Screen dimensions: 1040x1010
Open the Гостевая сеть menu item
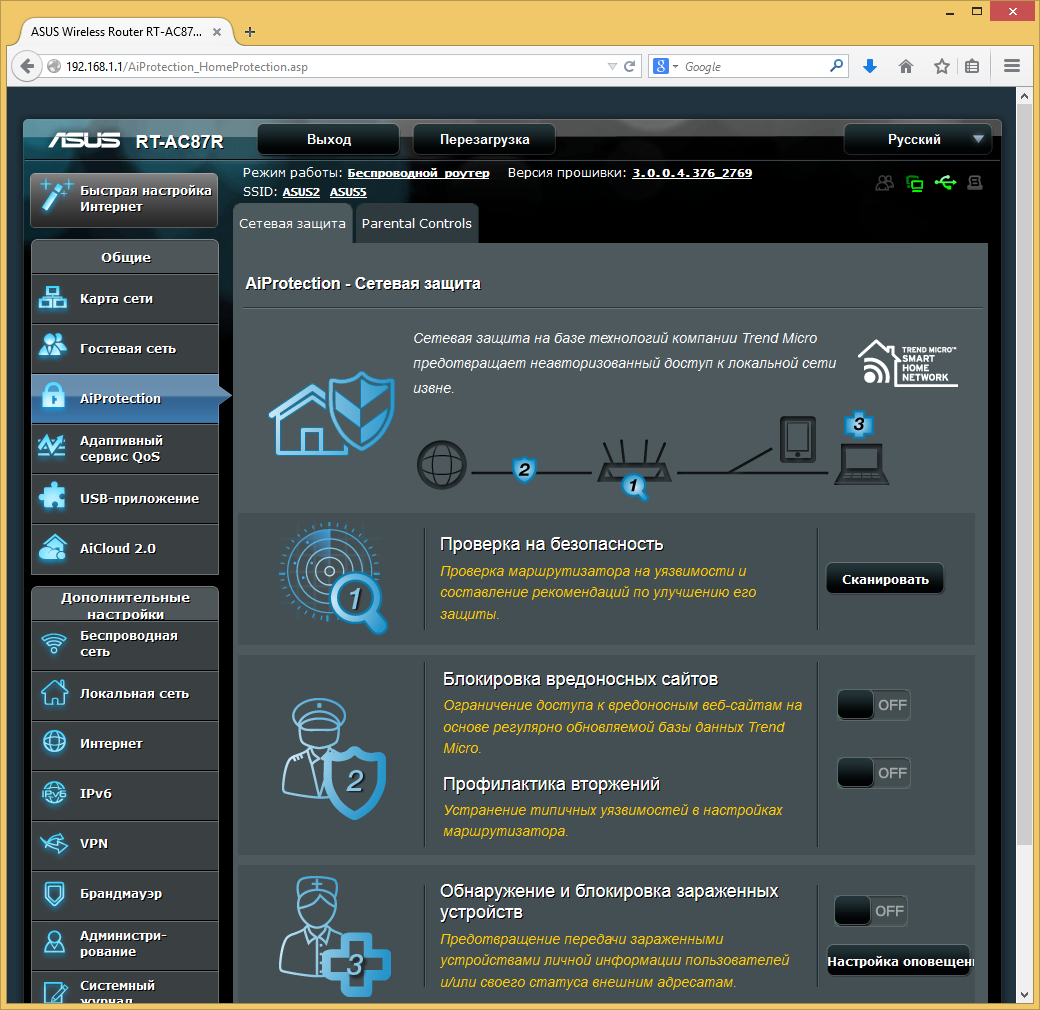(x=125, y=348)
